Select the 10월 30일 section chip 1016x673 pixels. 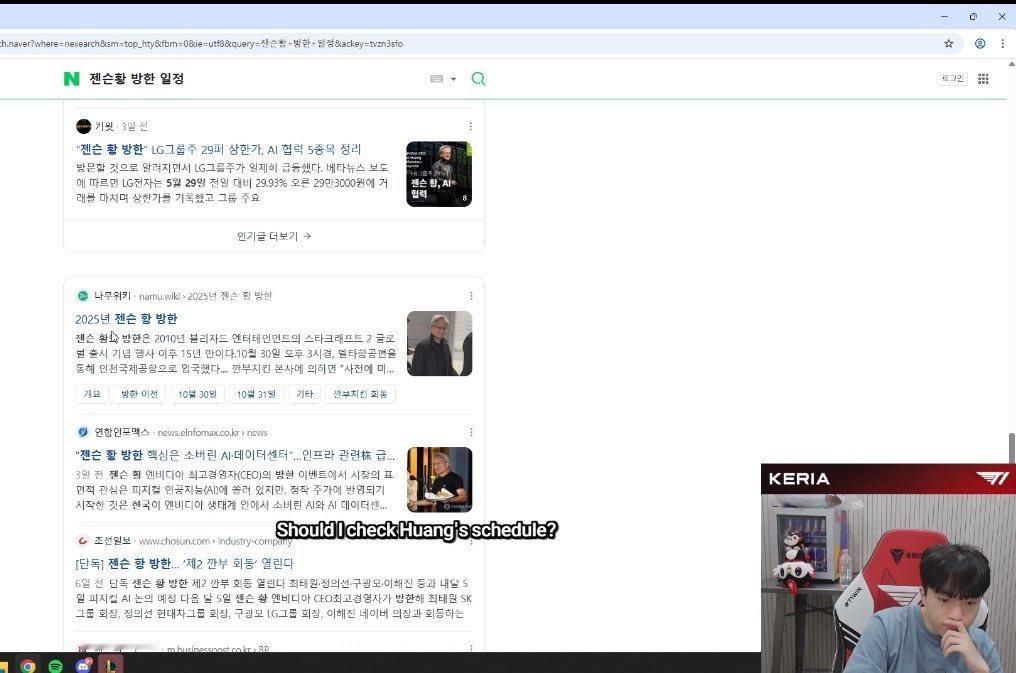pos(197,394)
